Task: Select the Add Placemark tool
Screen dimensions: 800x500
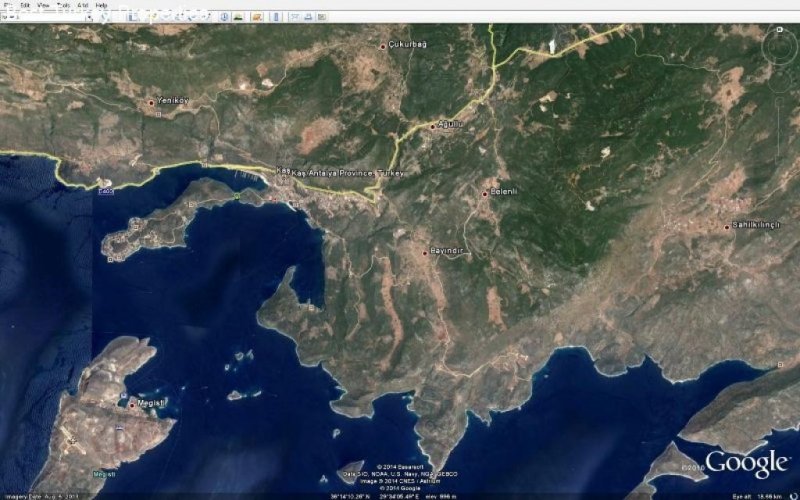Action: pos(151,17)
